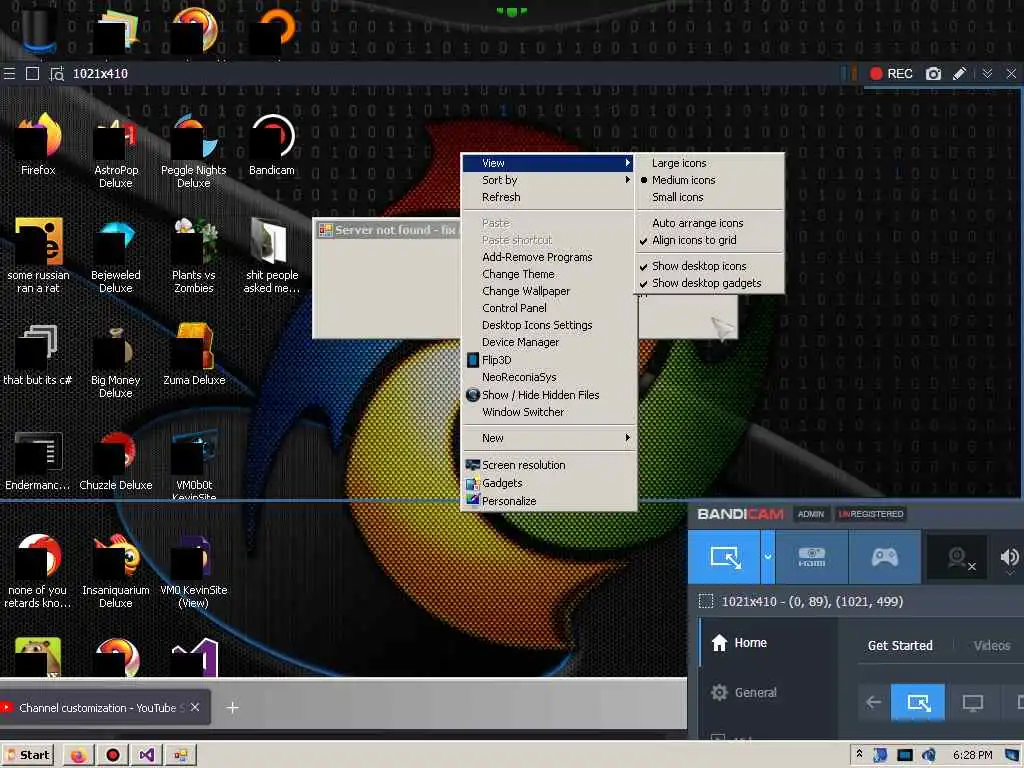Screen dimensions: 1024x768
Task: Toggle Show desktop icons
Action: tap(710, 266)
